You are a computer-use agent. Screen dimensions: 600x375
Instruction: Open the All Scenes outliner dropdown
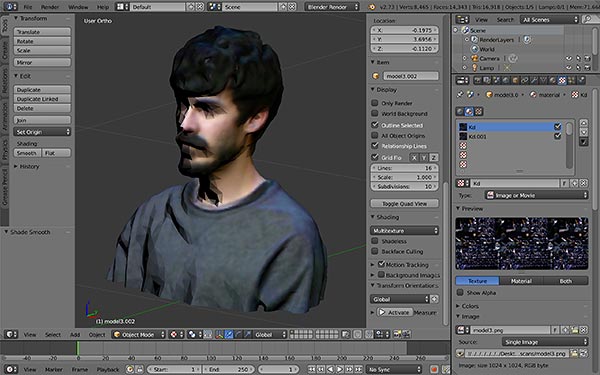549,20
